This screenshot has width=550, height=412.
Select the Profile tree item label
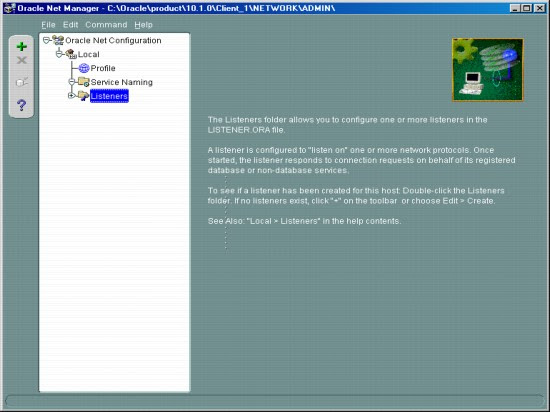pyautogui.click(x=103, y=68)
